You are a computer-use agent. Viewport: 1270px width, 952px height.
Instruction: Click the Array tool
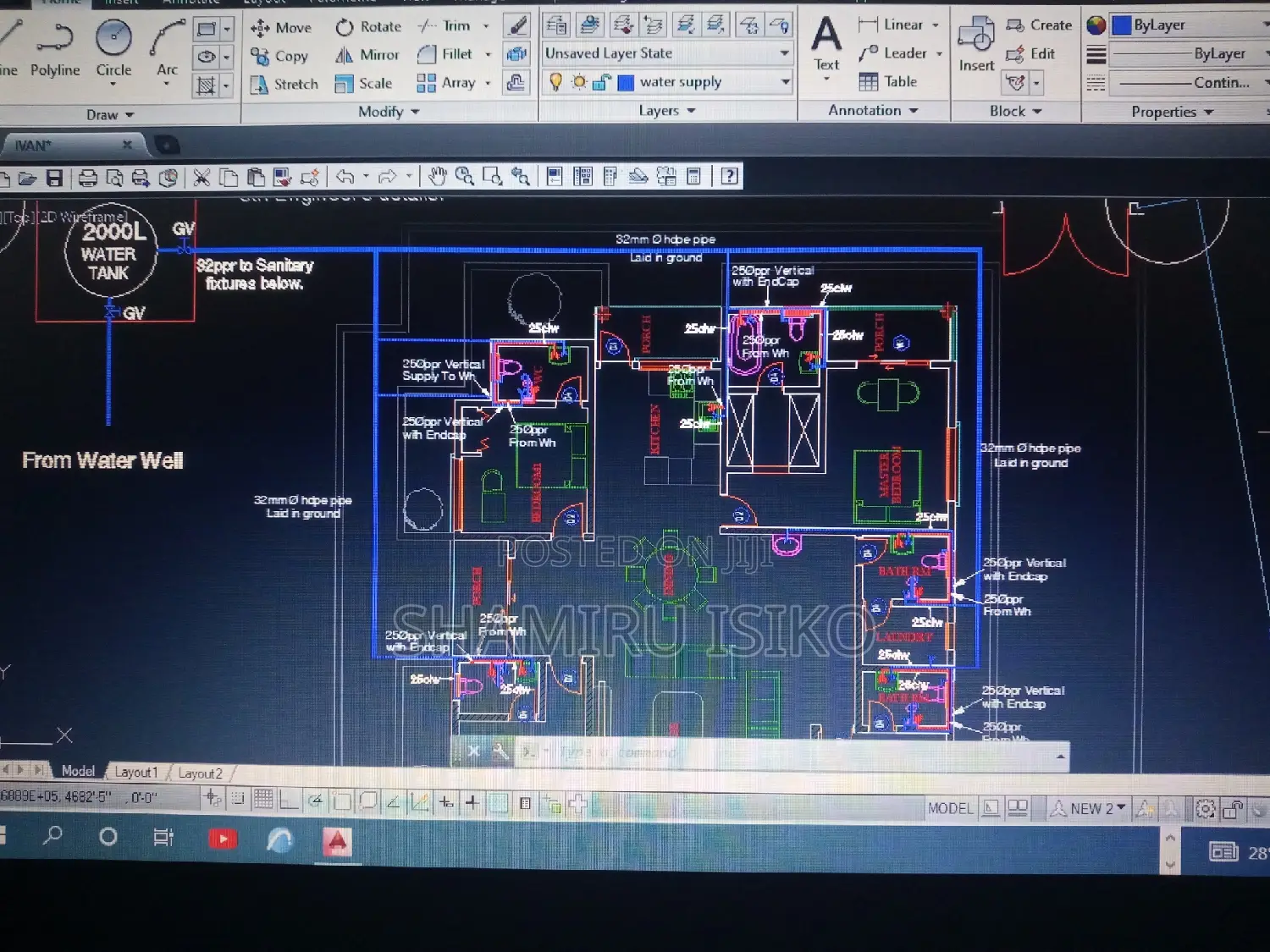click(446, 82)
